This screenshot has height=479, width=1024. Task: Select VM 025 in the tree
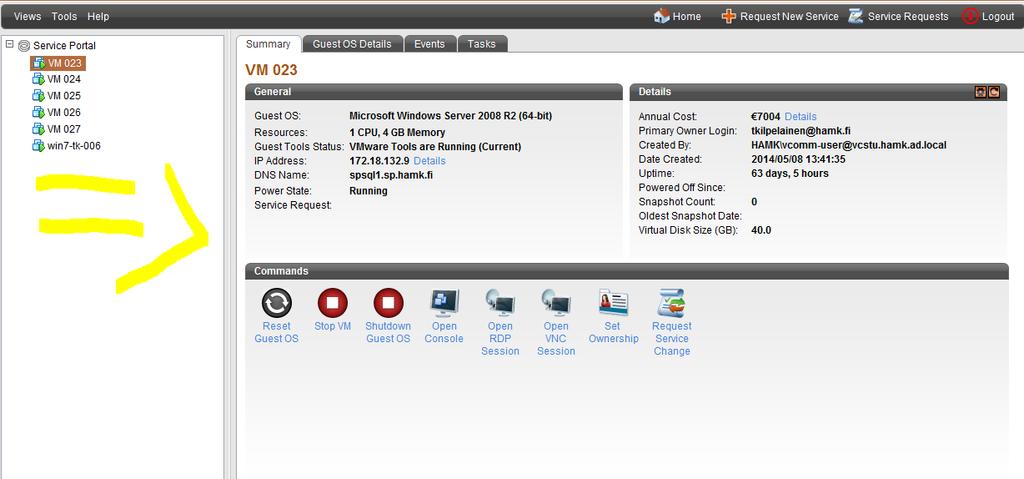point(64,95)
